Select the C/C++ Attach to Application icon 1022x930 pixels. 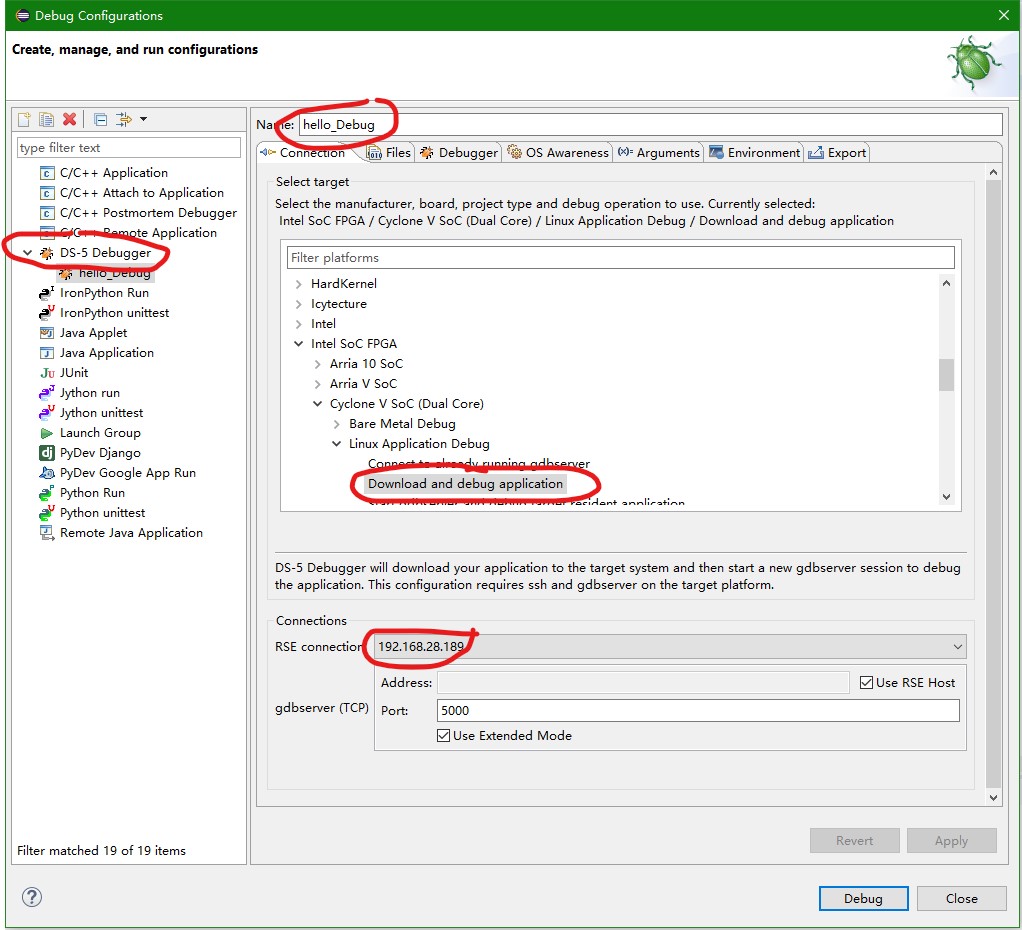[47, 194]
